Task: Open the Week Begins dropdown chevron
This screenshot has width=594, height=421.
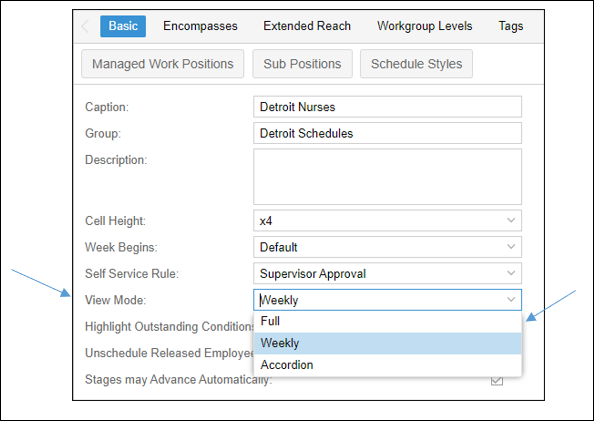Action: coord(511,247)
